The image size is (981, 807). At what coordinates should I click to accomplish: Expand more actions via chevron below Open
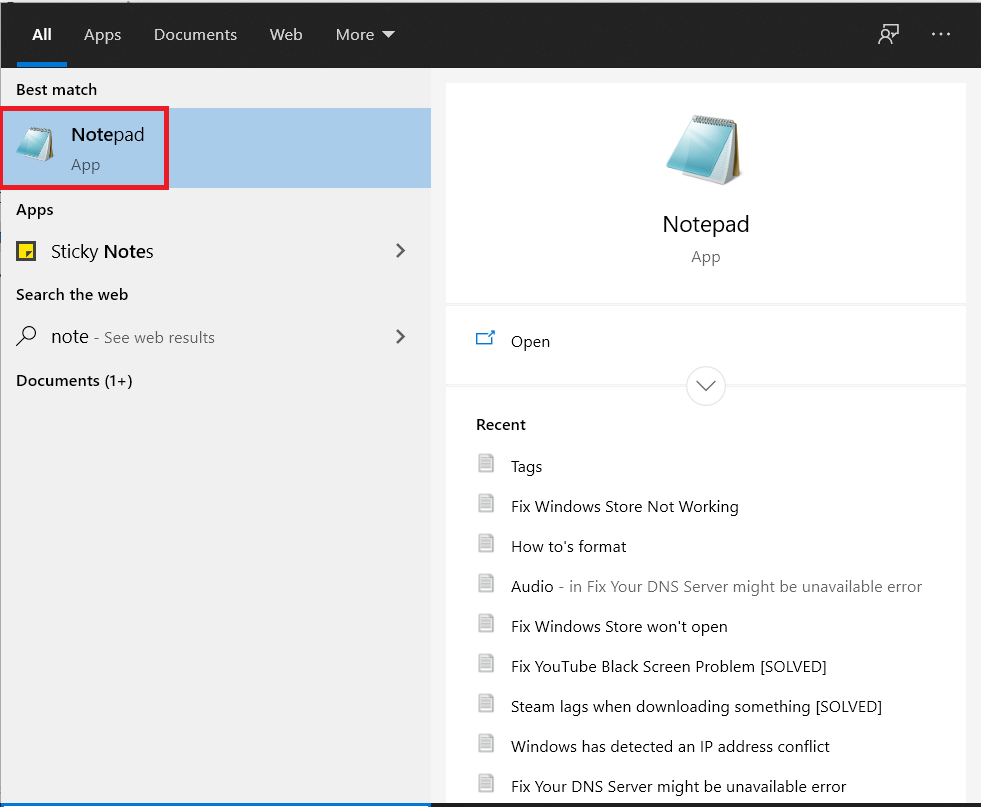click(705, 386)
